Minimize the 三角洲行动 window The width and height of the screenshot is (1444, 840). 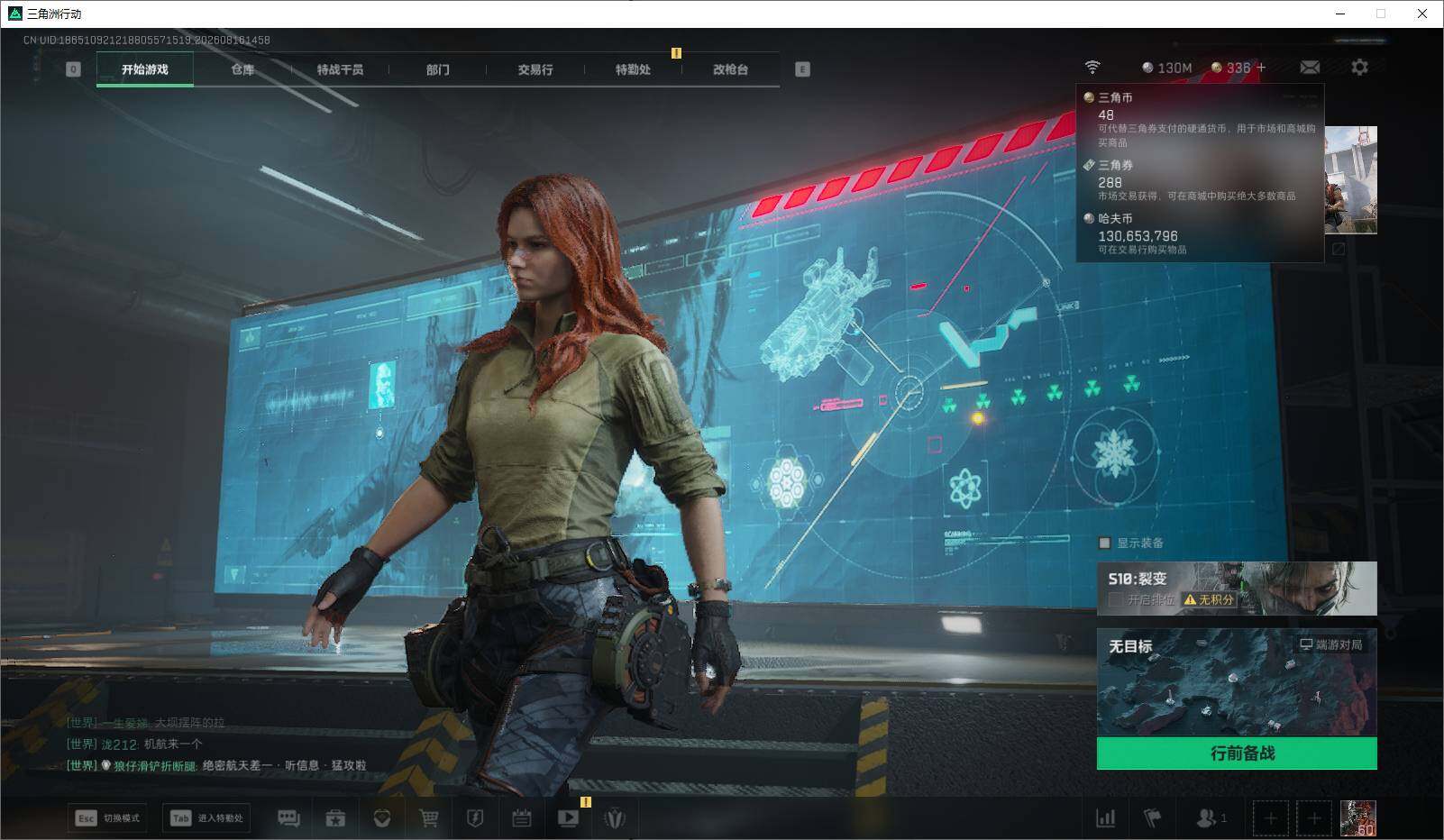tap(1339, 14)
